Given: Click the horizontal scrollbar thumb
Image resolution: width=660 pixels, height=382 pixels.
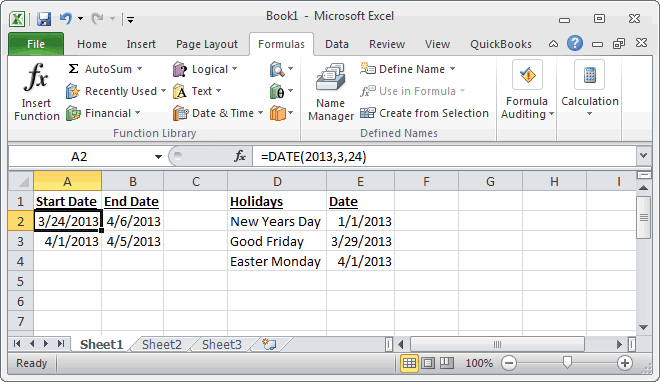Looking at the screenshot, I should pos(497,345).
